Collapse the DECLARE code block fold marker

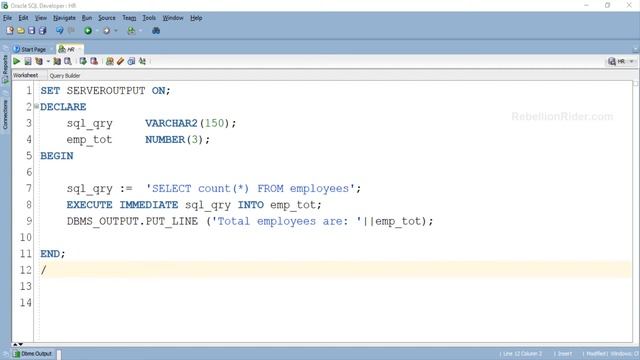click(36, 106)
